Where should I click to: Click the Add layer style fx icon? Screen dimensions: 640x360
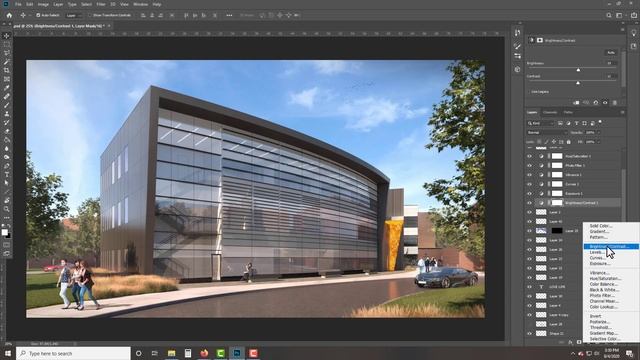pyautogui.click(x=570, y=342)
